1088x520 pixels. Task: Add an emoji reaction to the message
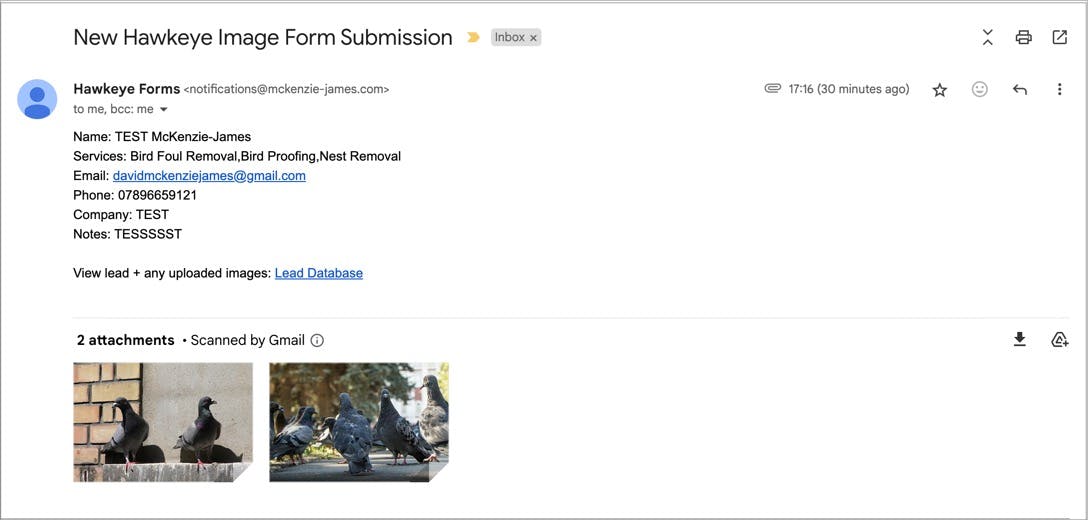[980, 89]
